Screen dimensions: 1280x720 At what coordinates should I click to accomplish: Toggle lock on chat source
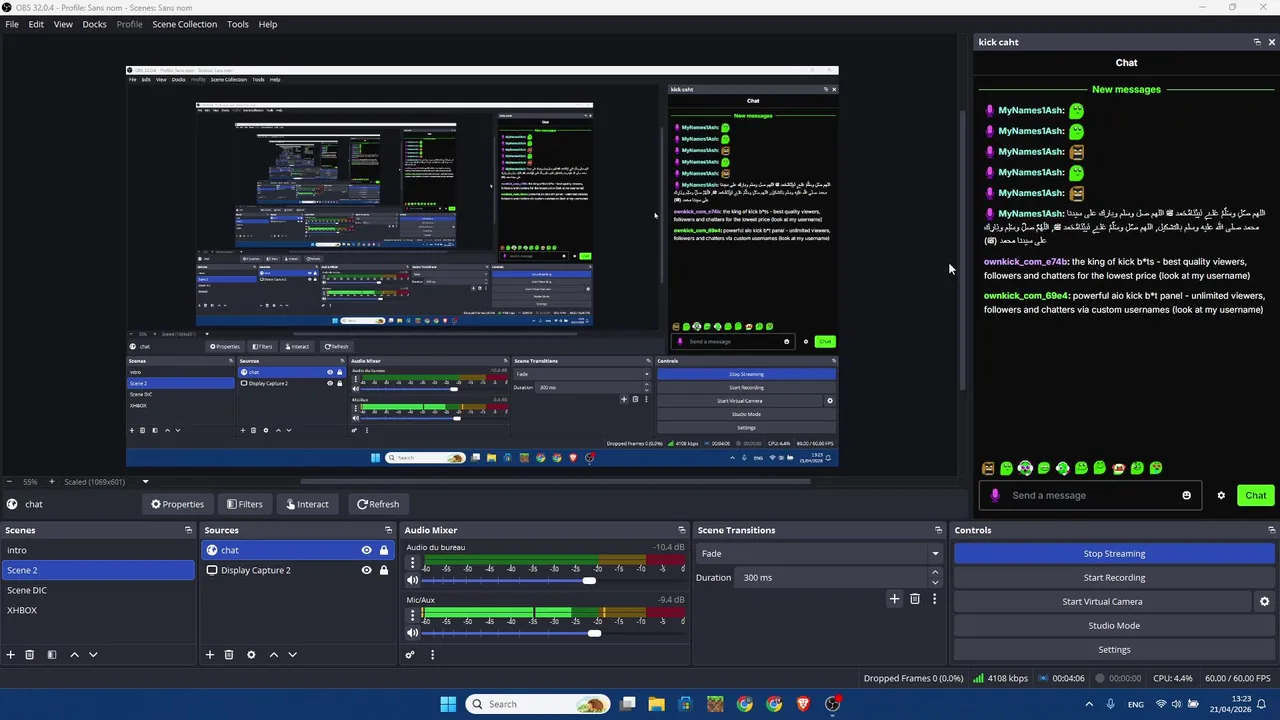(x=384, y=550)
